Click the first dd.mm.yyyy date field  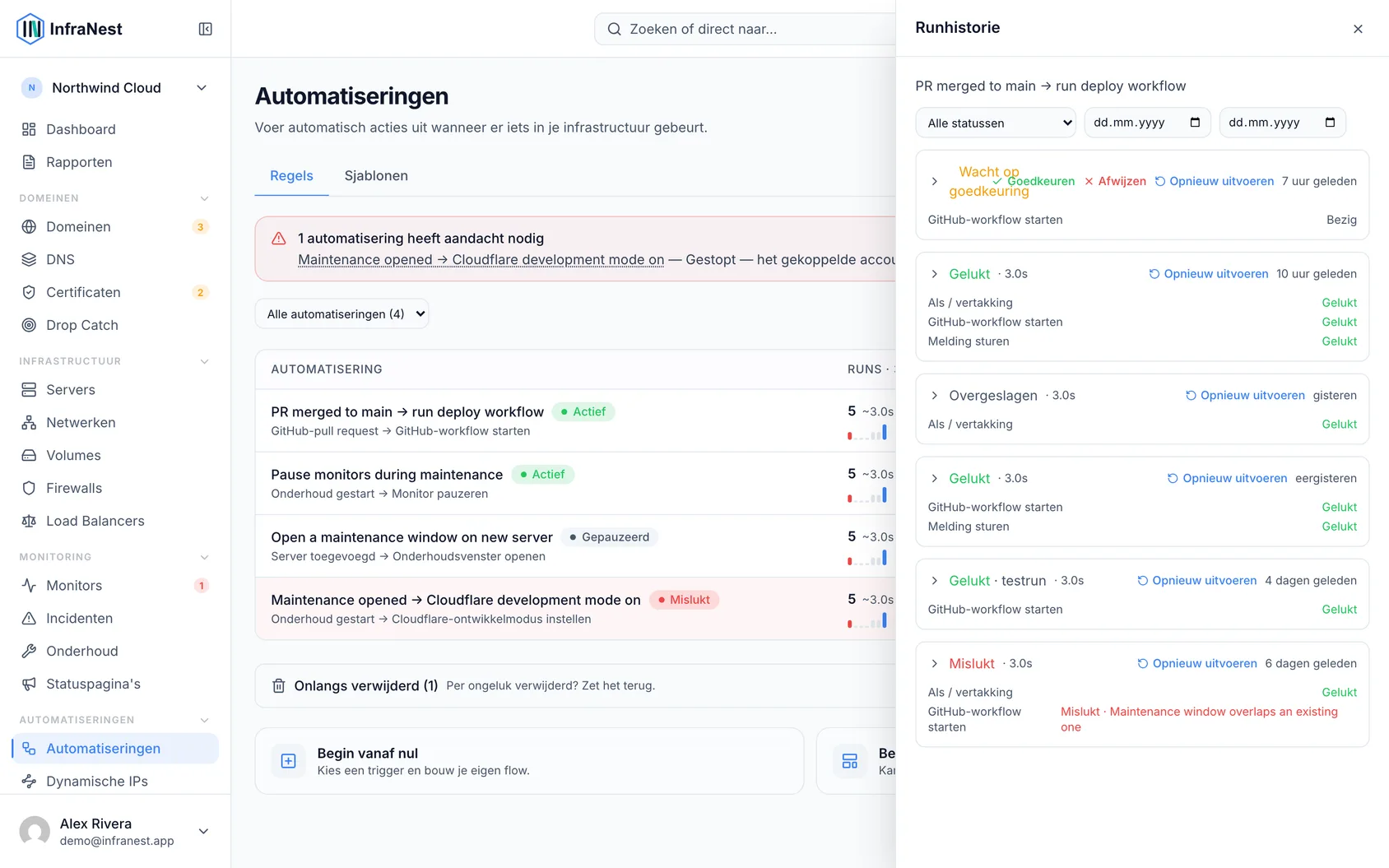(x=1147, y=123)
